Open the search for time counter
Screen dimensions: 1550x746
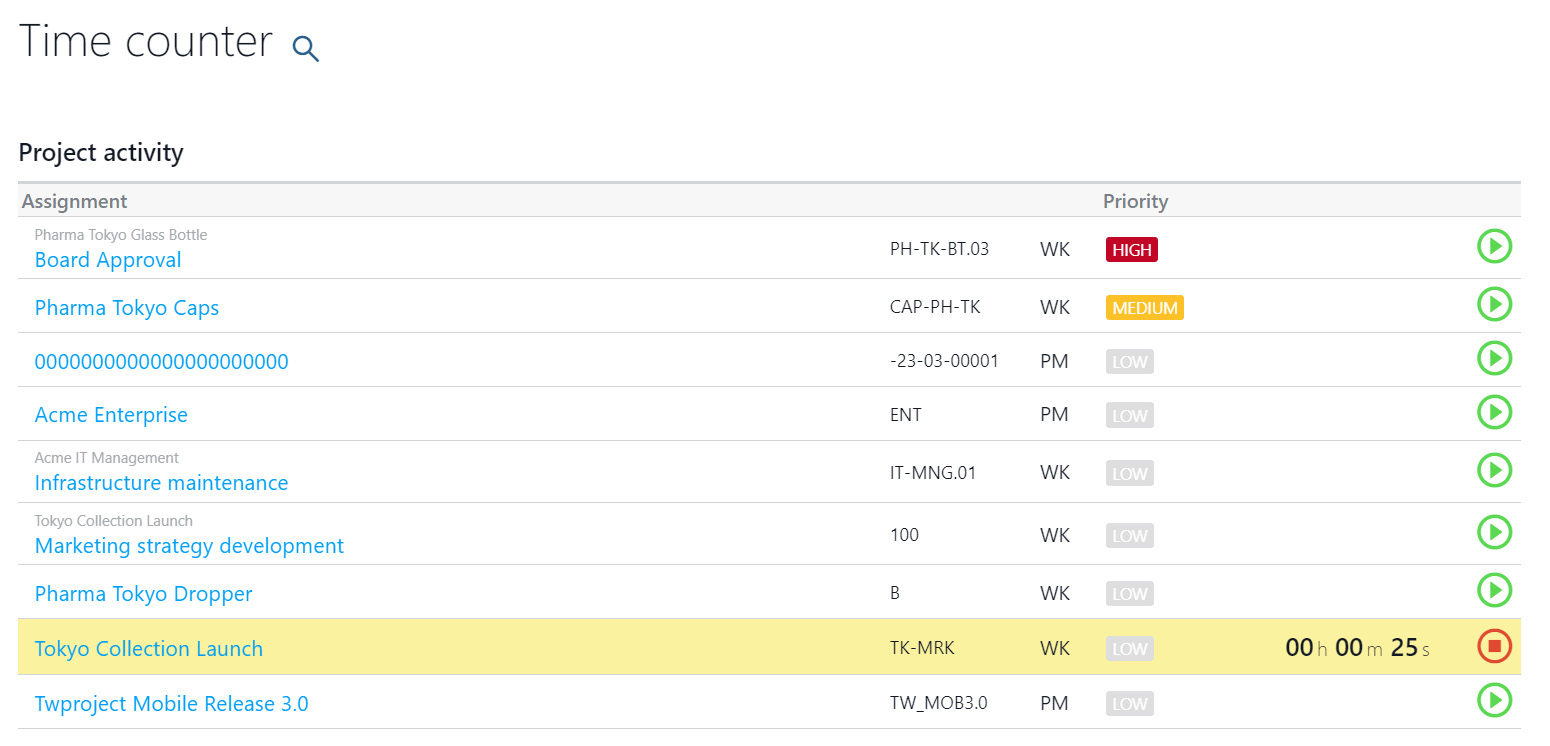304,47
